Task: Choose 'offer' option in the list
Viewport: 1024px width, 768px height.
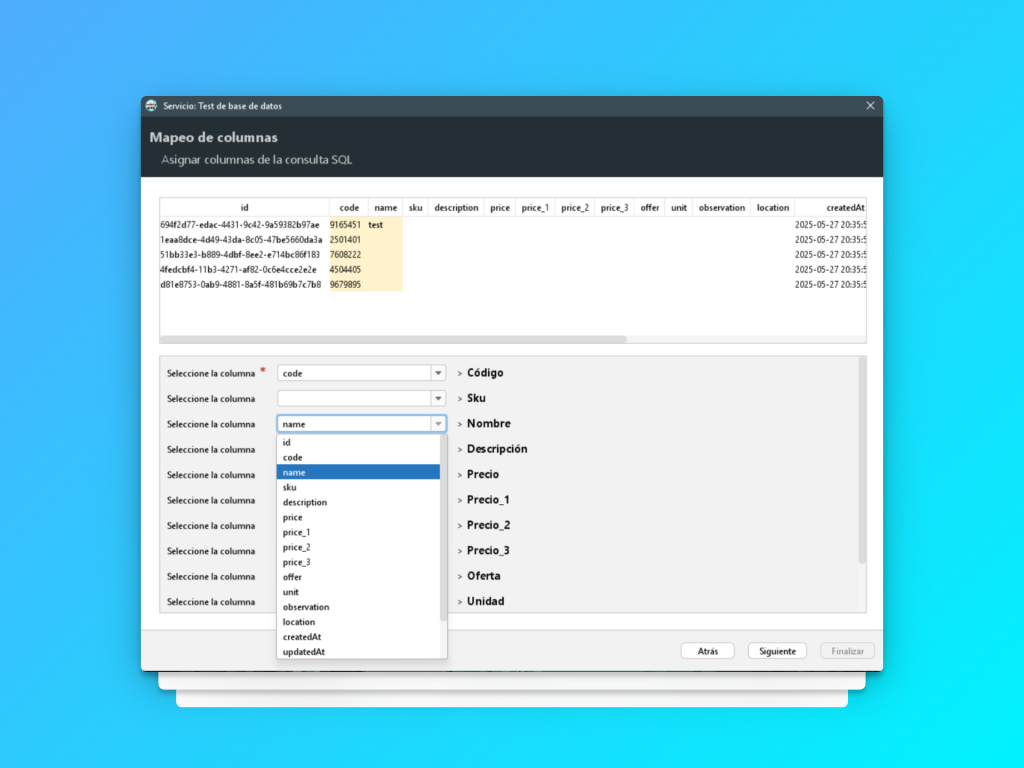Action: [358, 577]
